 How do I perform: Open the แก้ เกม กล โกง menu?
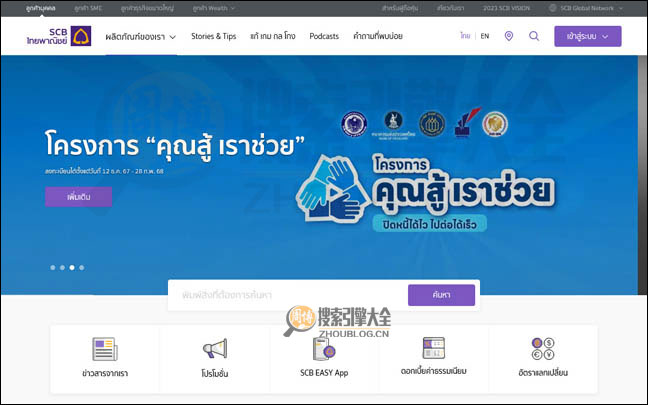point(273,36)
